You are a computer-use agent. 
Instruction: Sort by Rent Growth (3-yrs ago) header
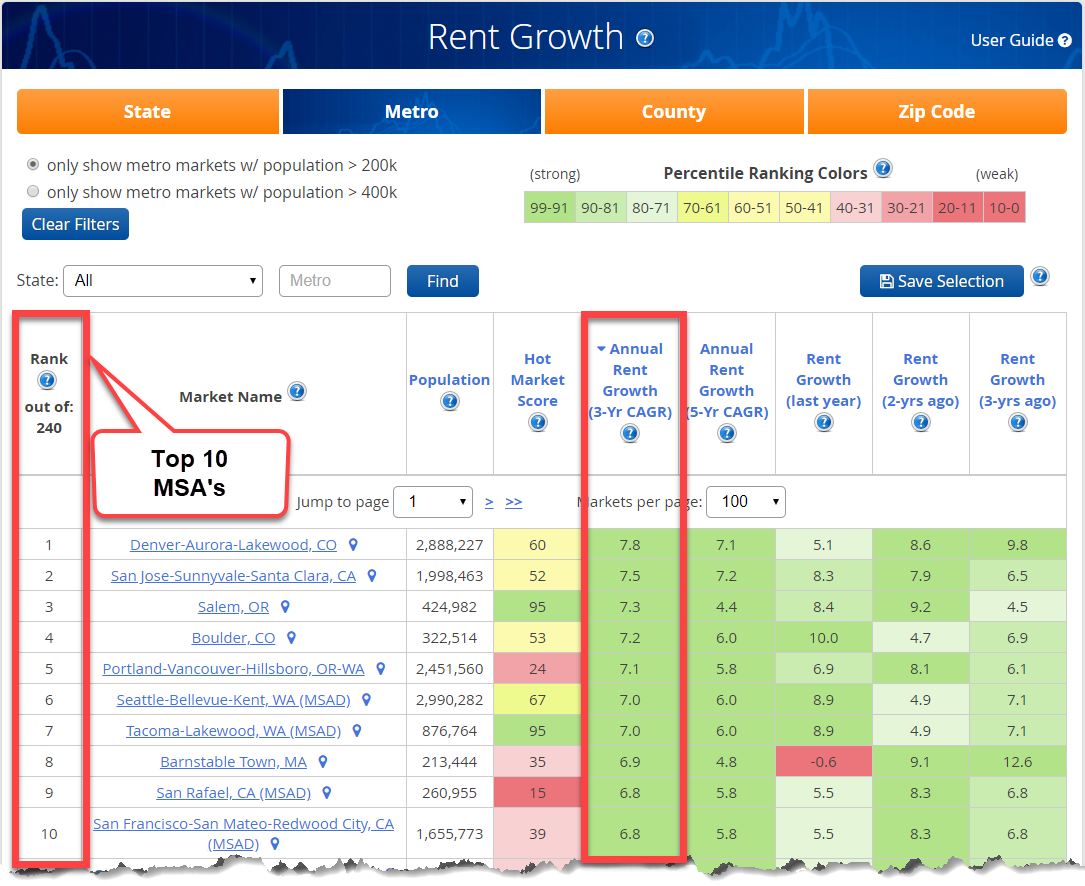1017,380
